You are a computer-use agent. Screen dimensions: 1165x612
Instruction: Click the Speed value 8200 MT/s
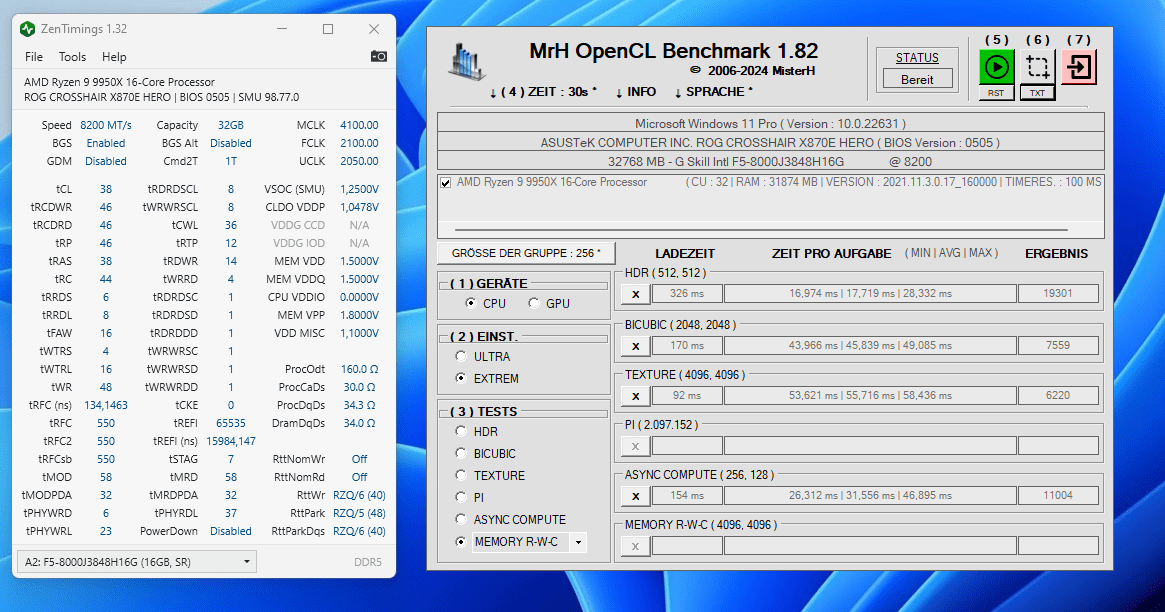[106, 125]
